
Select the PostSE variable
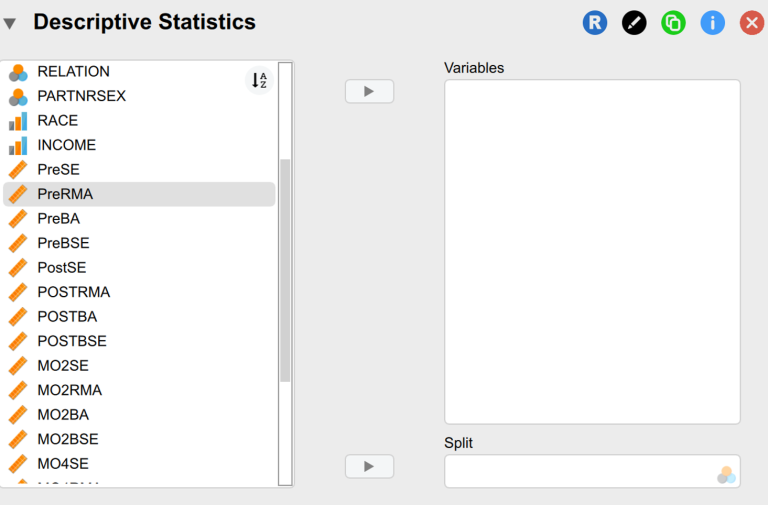[x=61, y=268]
